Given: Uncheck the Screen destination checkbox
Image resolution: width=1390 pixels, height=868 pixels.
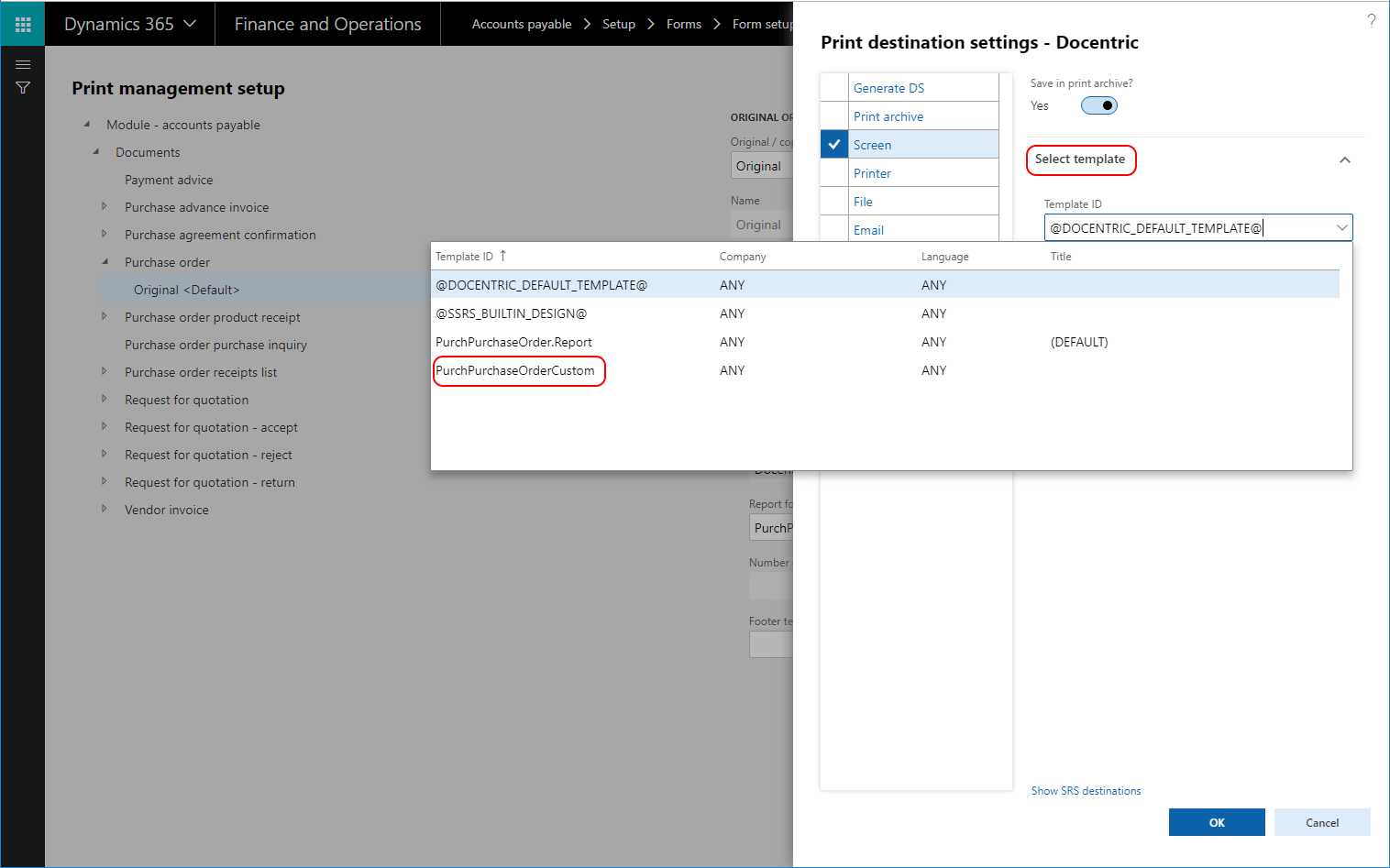Looking at the screenshot, I should point(834,145).
